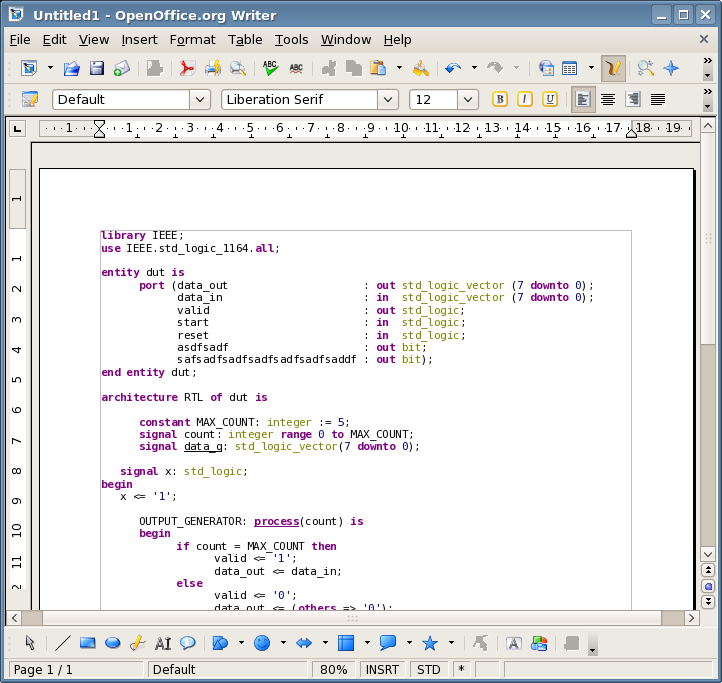Justify the paragraph
The image size is (722, 683).
pos(658,99)
